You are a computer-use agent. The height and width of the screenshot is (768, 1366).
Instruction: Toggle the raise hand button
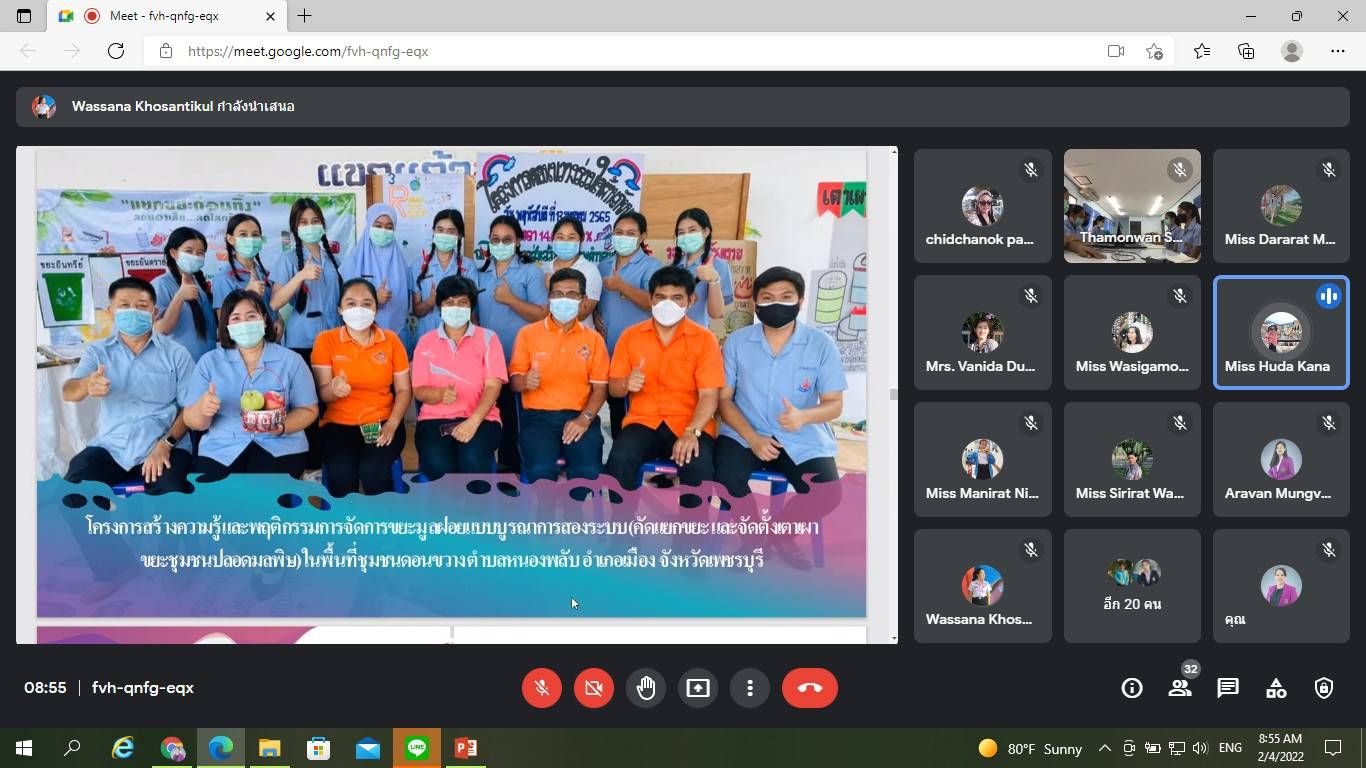(x=646, y=688)
